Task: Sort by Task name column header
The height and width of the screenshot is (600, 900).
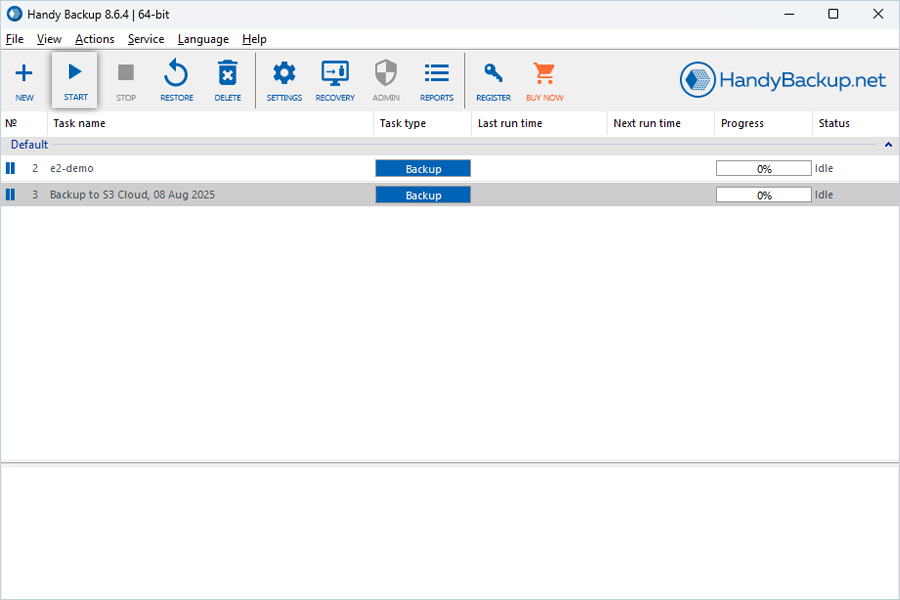Action: (x=210, y=123)
